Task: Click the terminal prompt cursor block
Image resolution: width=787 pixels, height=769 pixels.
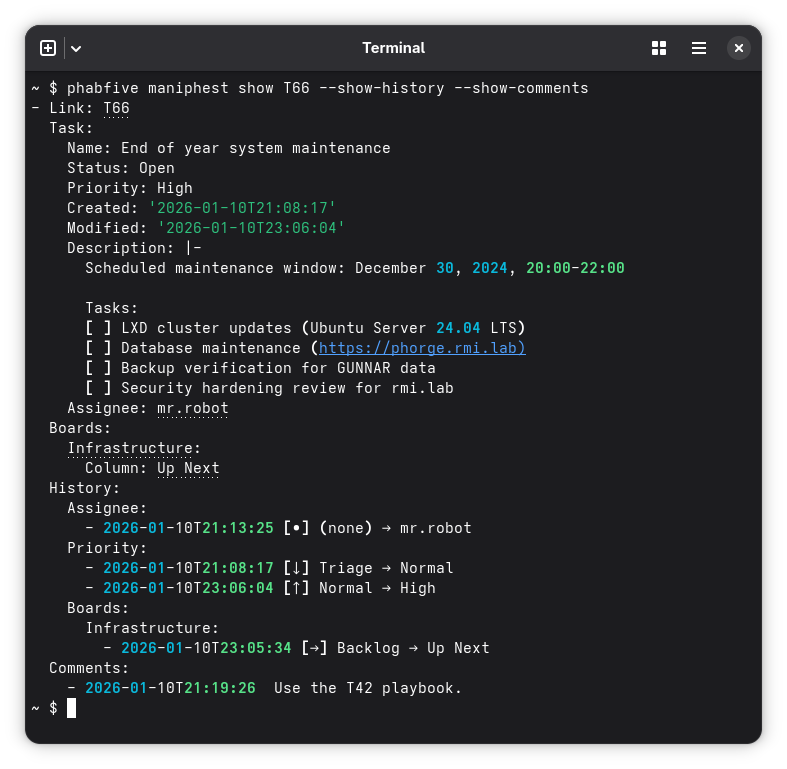Action: 71,708
